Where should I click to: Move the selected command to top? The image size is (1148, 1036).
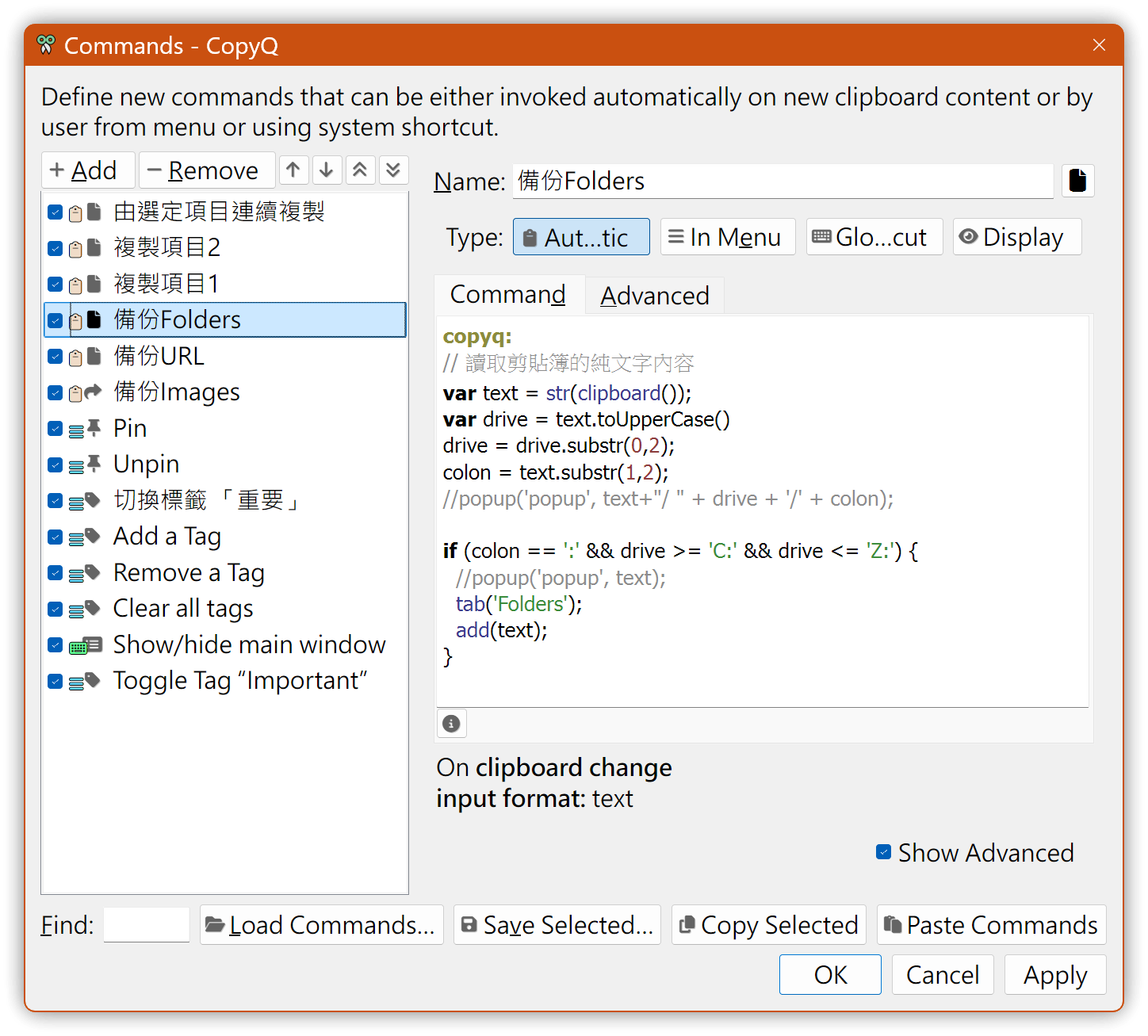[360, 170]
